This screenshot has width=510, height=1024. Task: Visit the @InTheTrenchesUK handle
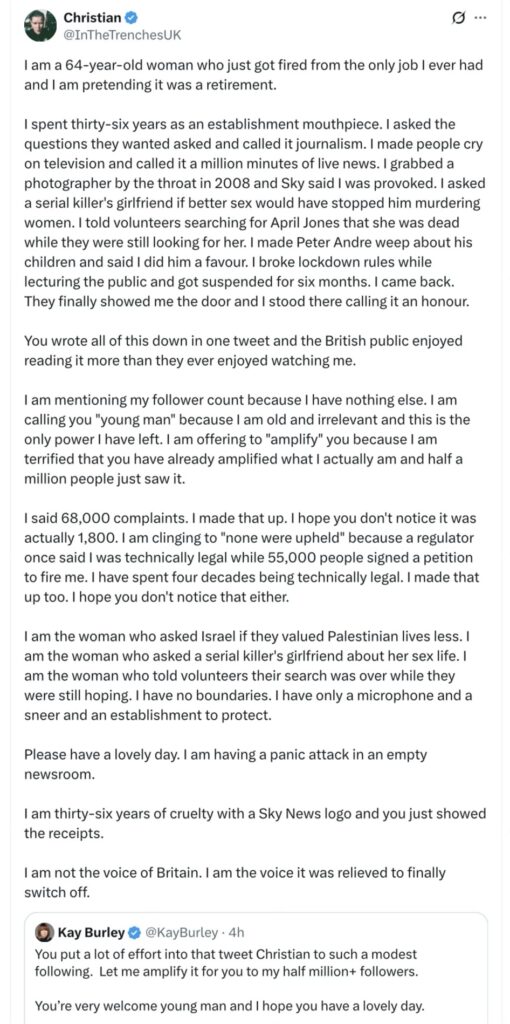coord(121,35)
